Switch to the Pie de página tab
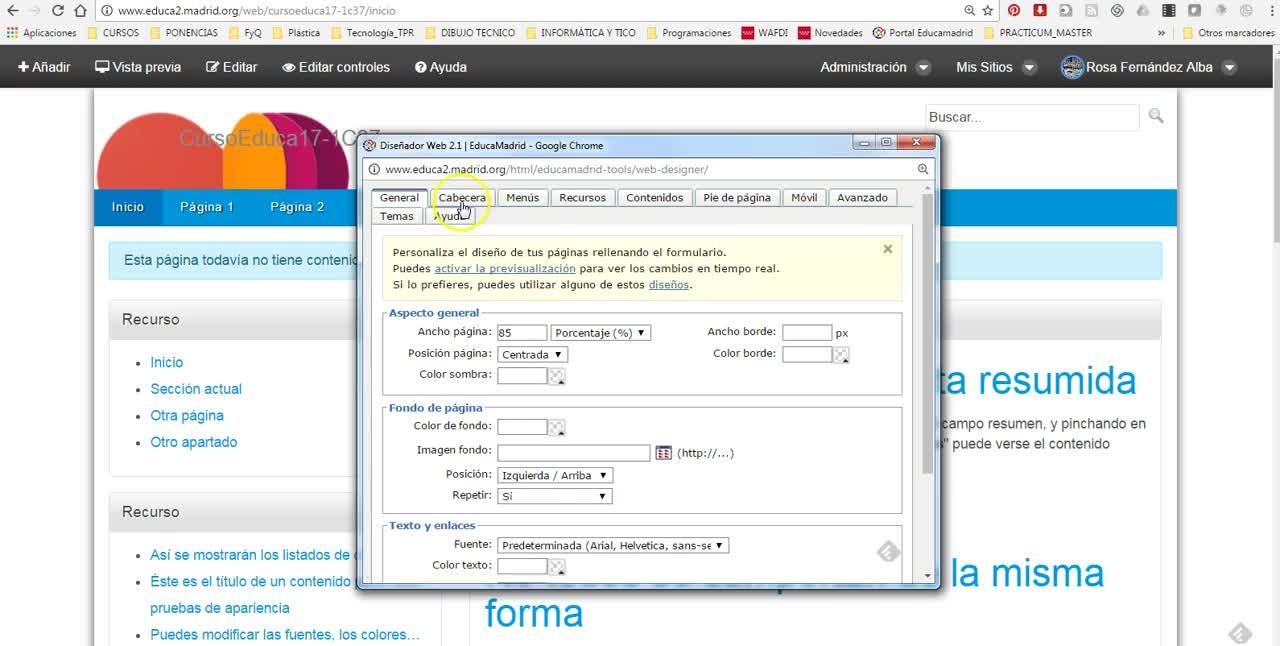 (x=737, y=198)
